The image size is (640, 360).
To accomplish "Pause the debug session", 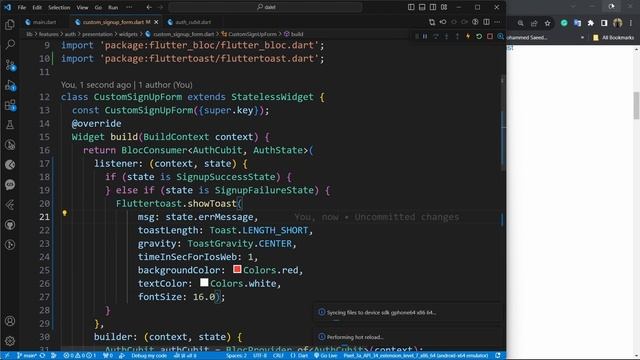I will 425,36.
